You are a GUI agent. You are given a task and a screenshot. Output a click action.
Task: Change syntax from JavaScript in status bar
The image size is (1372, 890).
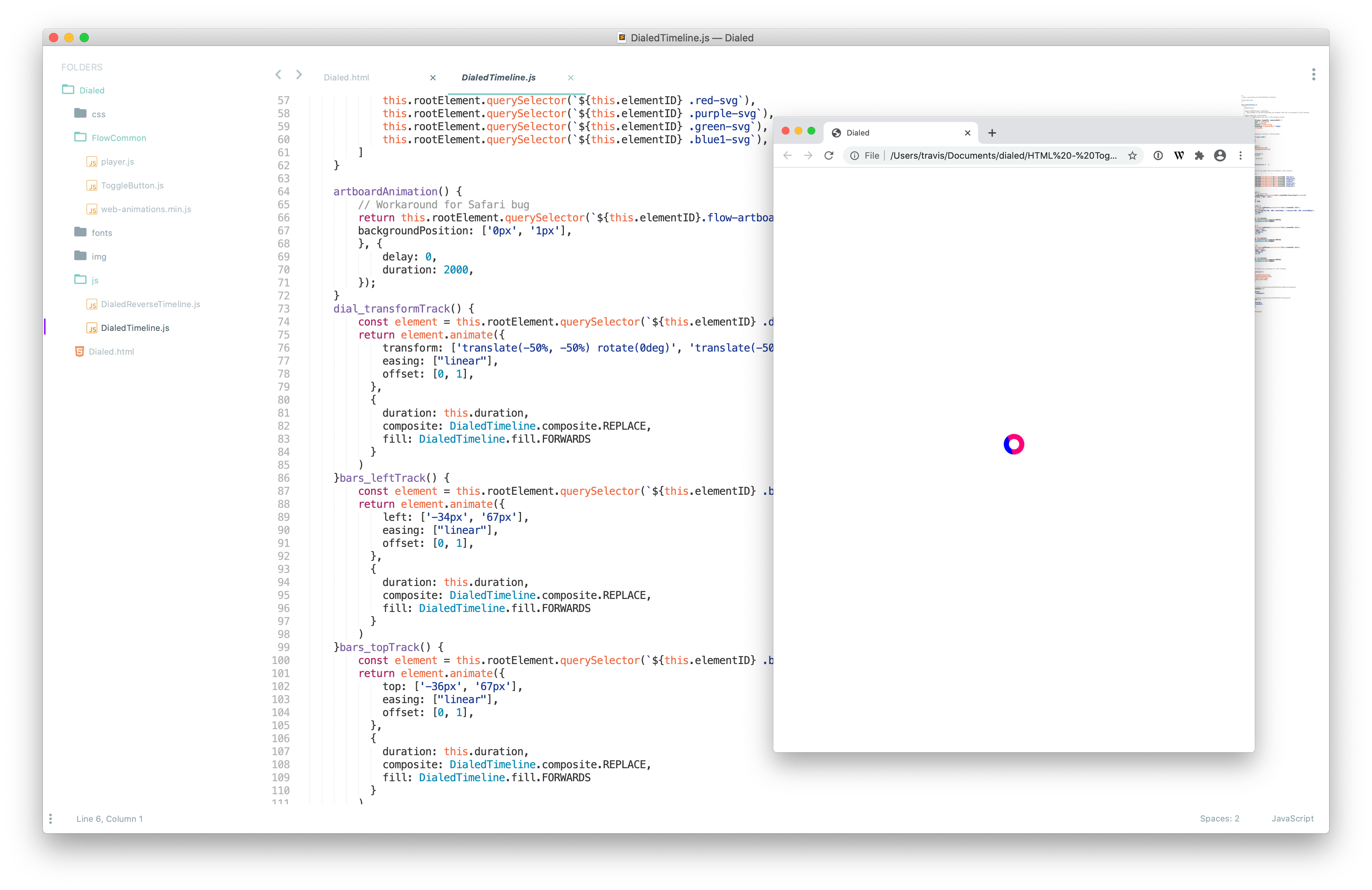click(x=1292, y=818)
